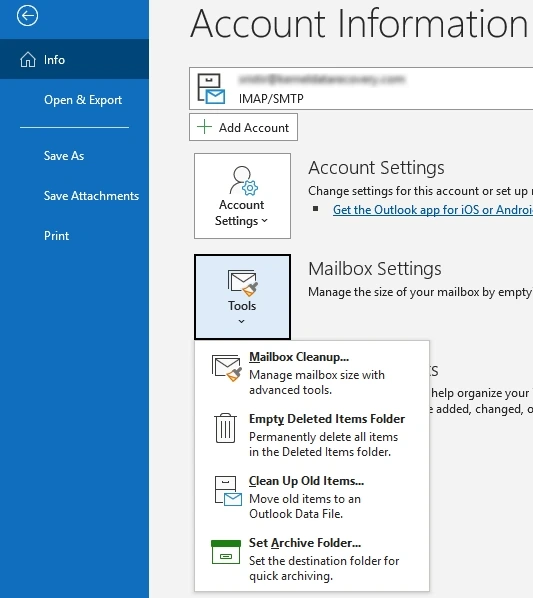Click 'Permanently delete all items' description text

323,444
